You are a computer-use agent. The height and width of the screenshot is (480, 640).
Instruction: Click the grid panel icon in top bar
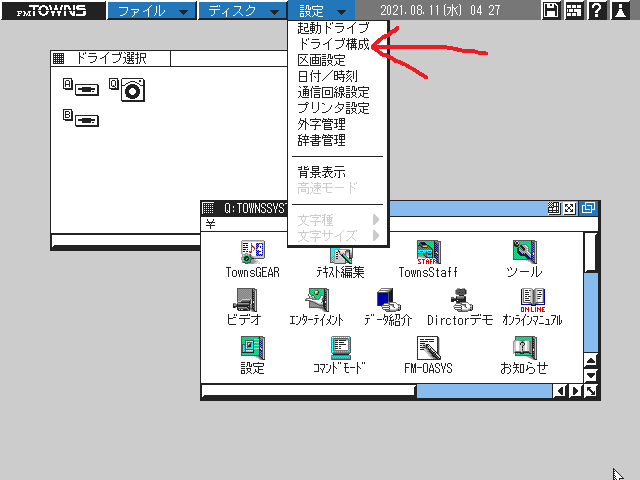(574, 10)
